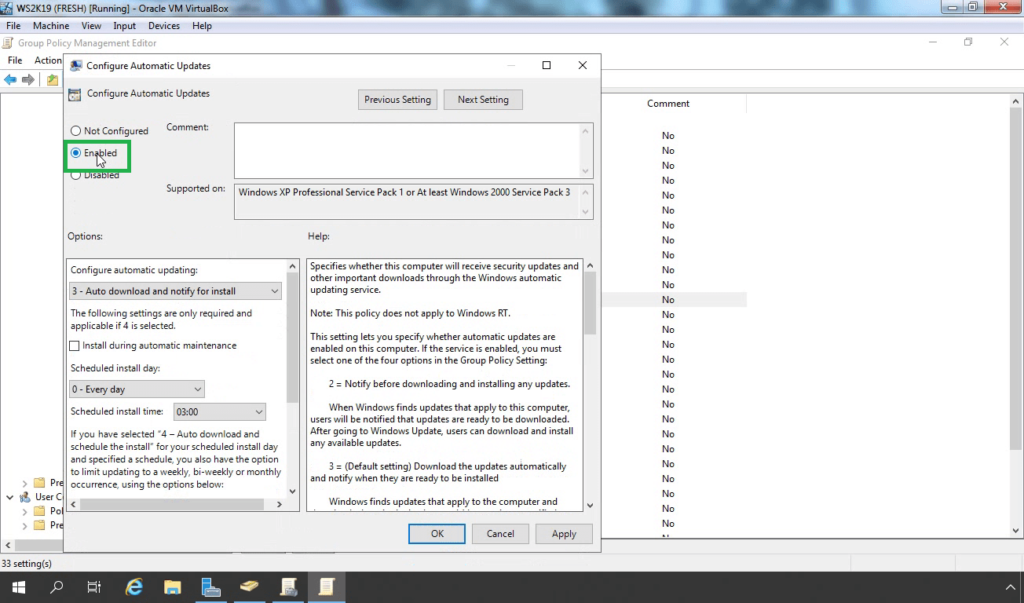Viewport: 1024px width, 603px height.
Task: Open the VirtualBox File menu
Action: point(13,25)
